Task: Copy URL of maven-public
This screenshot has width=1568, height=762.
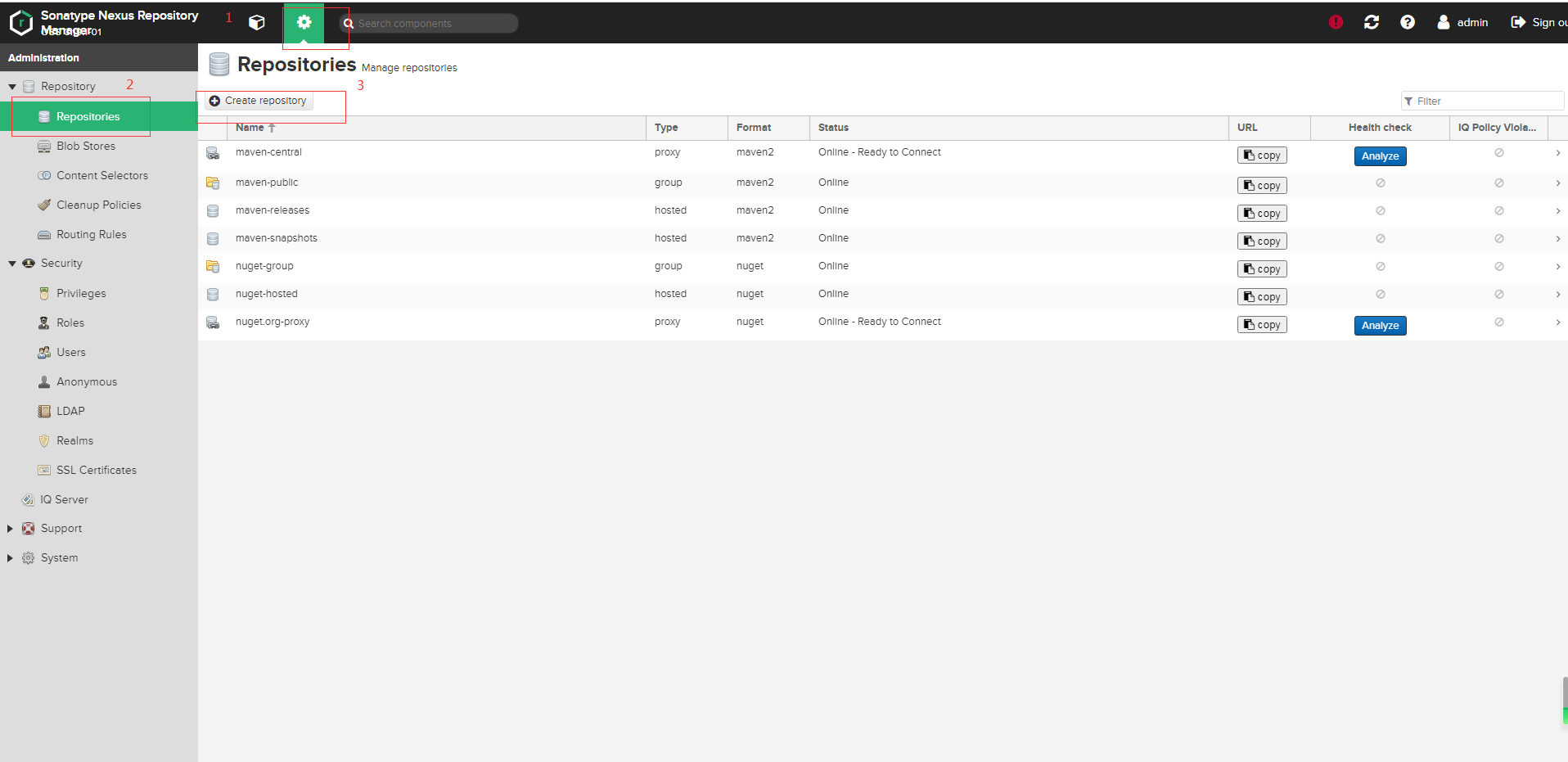Action: 1262,186
